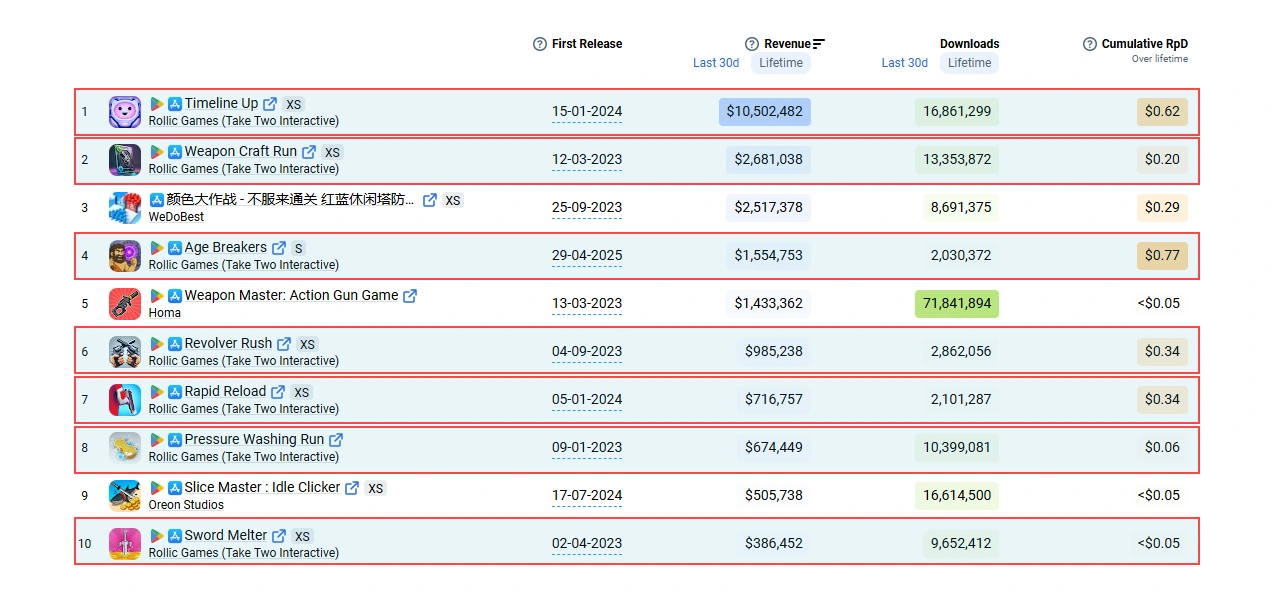Screen dimensions: 1274x595
Task: Click the sort icon next to Revenue
Action: (x=817, y=43)
